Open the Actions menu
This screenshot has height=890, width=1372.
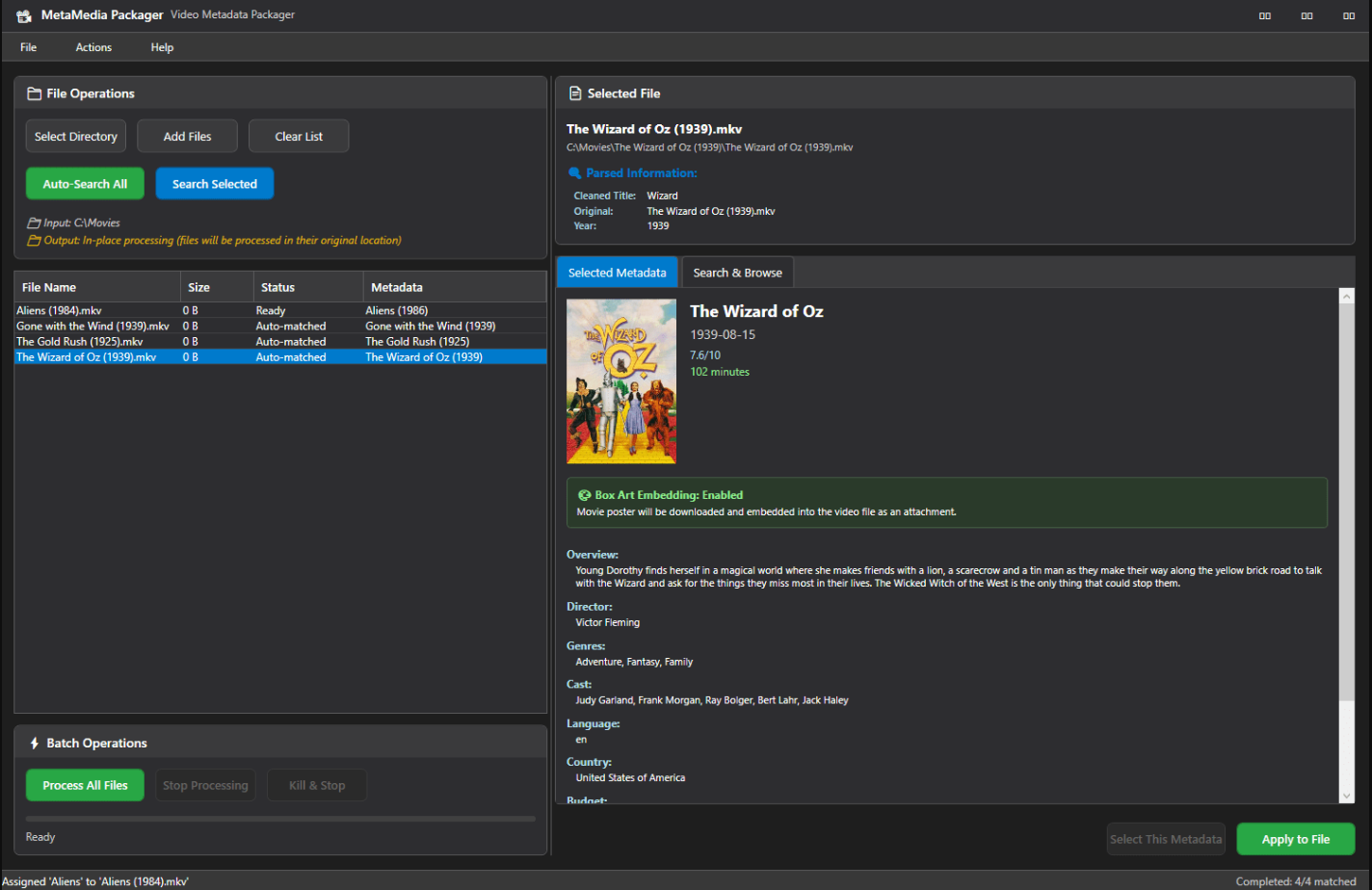(x=93, y=47)
